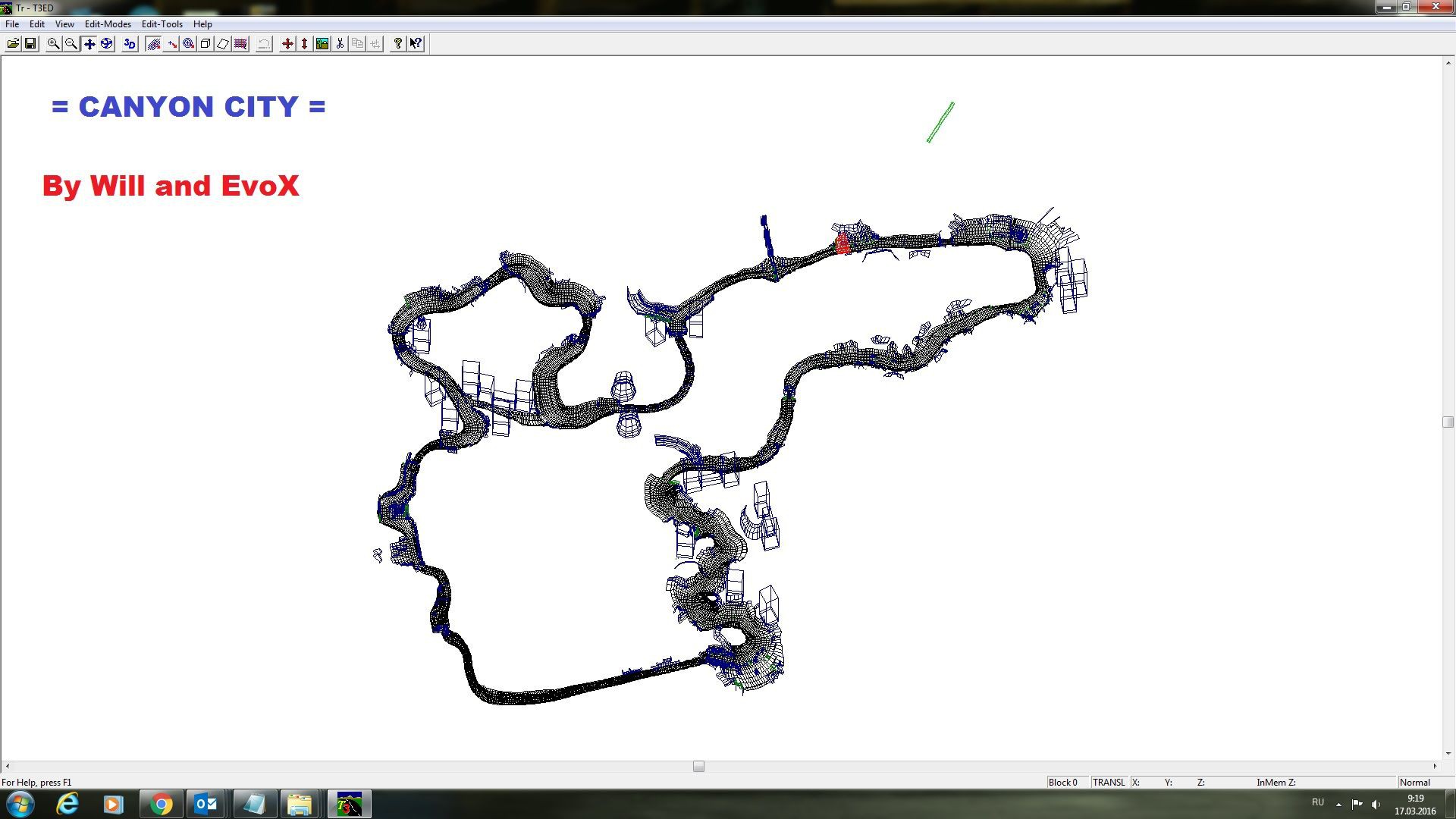This screenshot has height=819, width=1456.
Task: Zoom out with the magnifier minus tool
Action: click(x=71, y=44)
